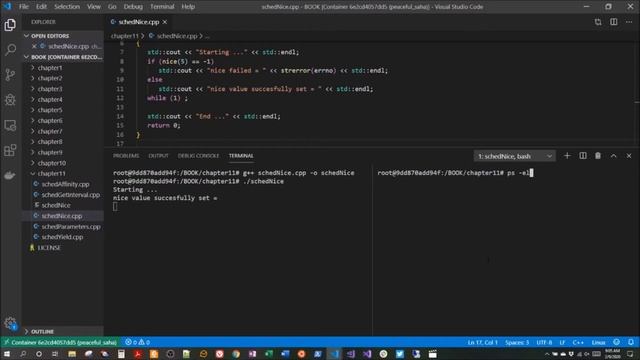Image resolution: width=640 pixels, height=360 pixels.
Task: Open the terminal selector '1: schedNice, bash' dropdown
Action: click(515, 156)
